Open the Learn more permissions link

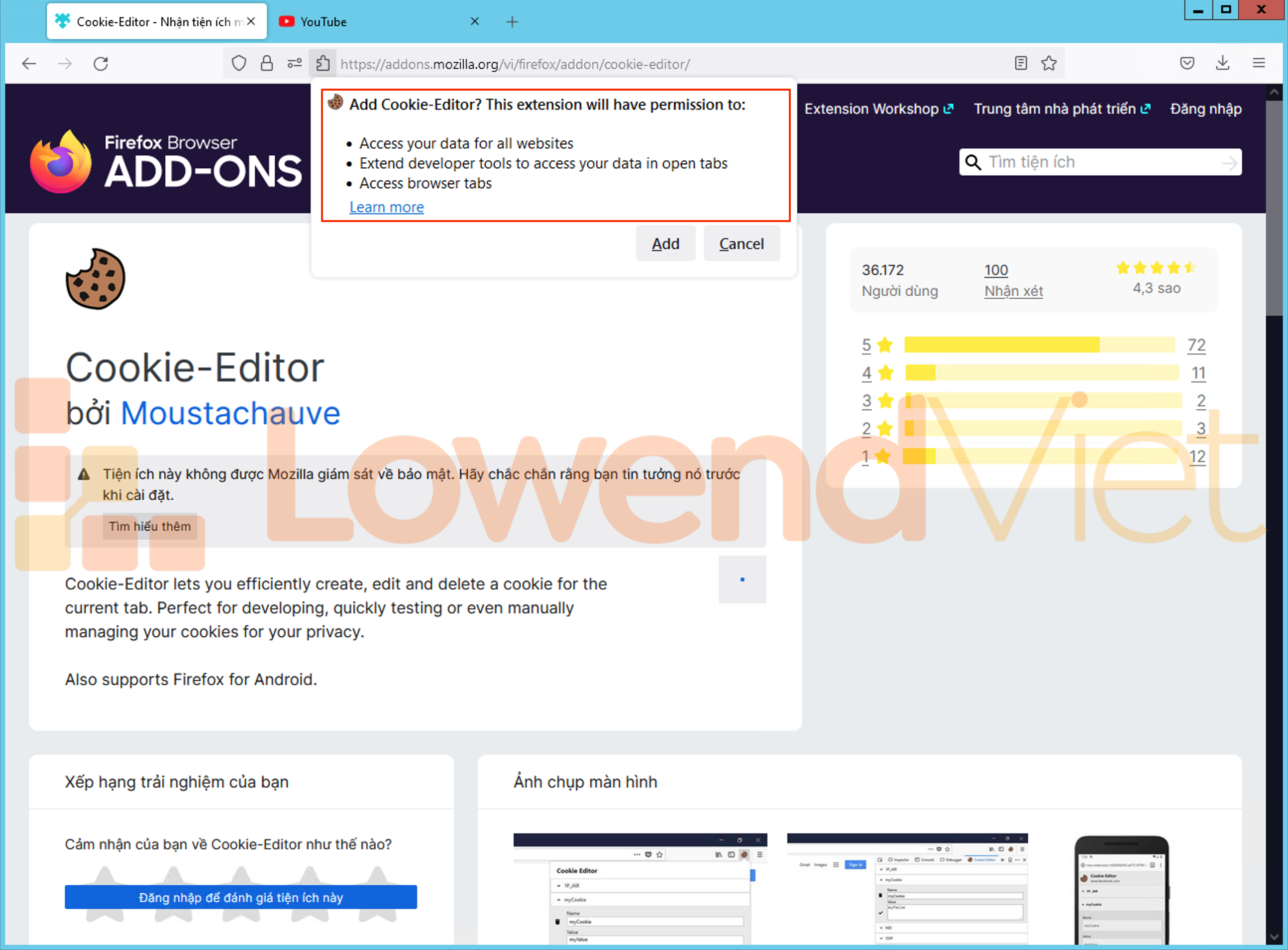pos(386,207)
